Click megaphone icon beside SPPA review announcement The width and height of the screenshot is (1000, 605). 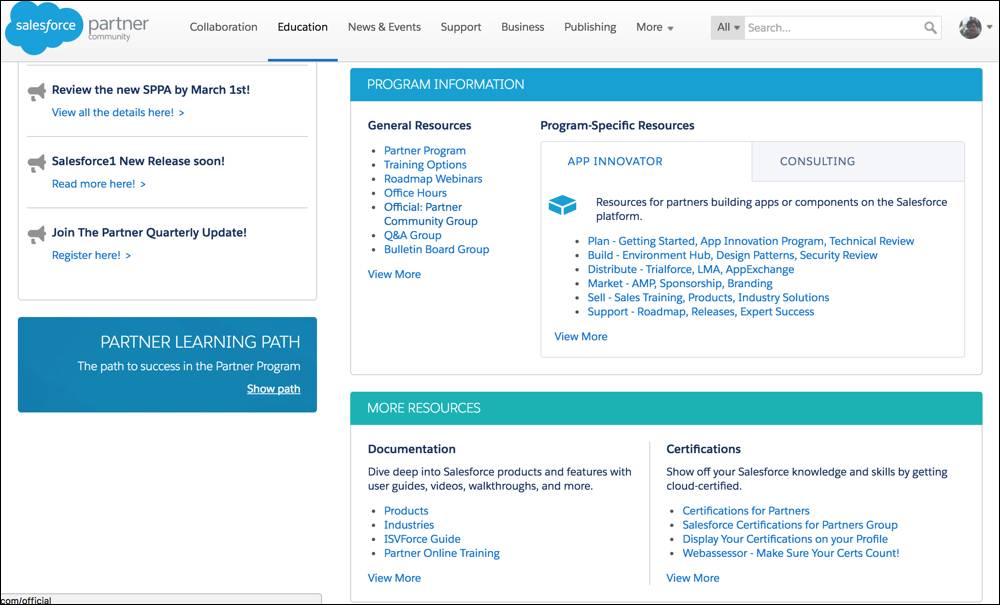coord(37,92)
